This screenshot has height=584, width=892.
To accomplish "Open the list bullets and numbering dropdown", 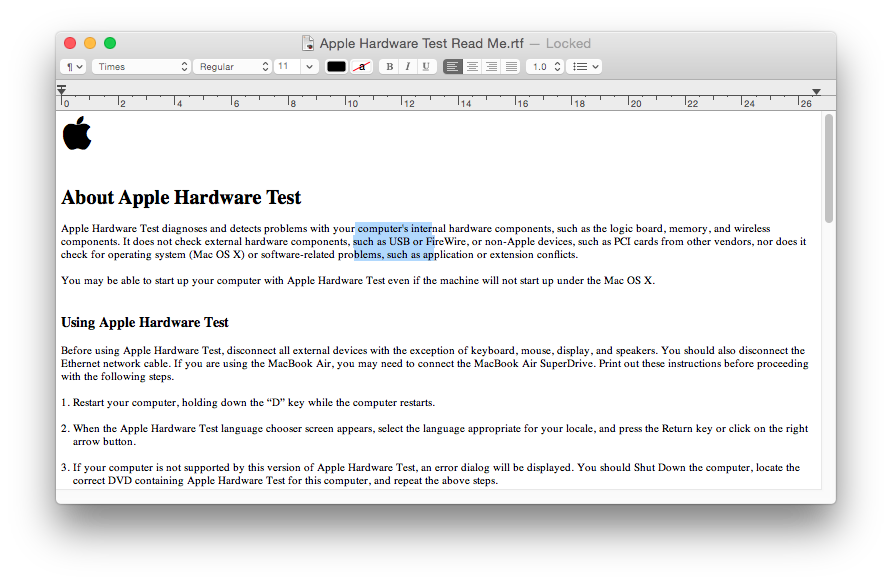I will [584, 67].
